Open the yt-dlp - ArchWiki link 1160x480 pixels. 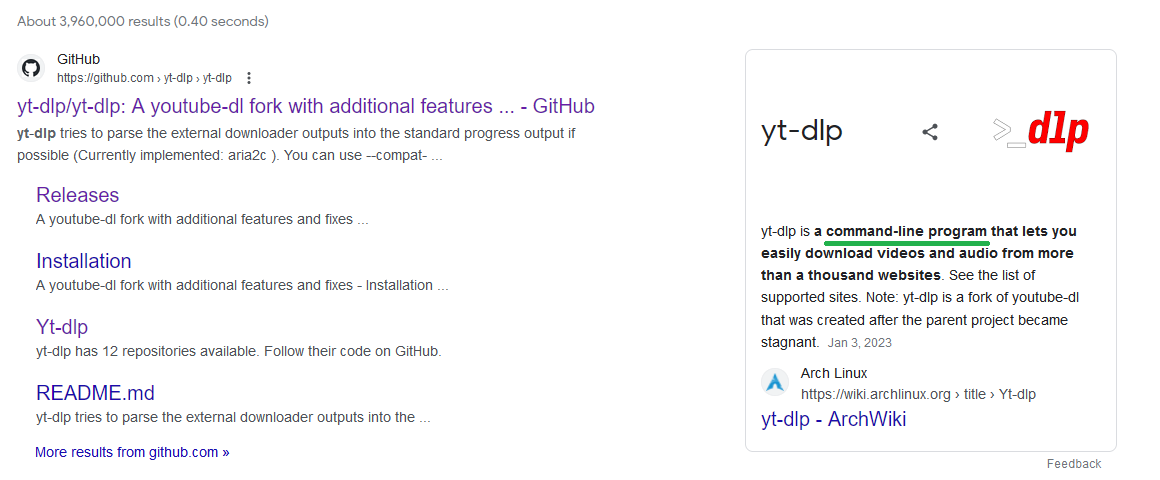833,419
